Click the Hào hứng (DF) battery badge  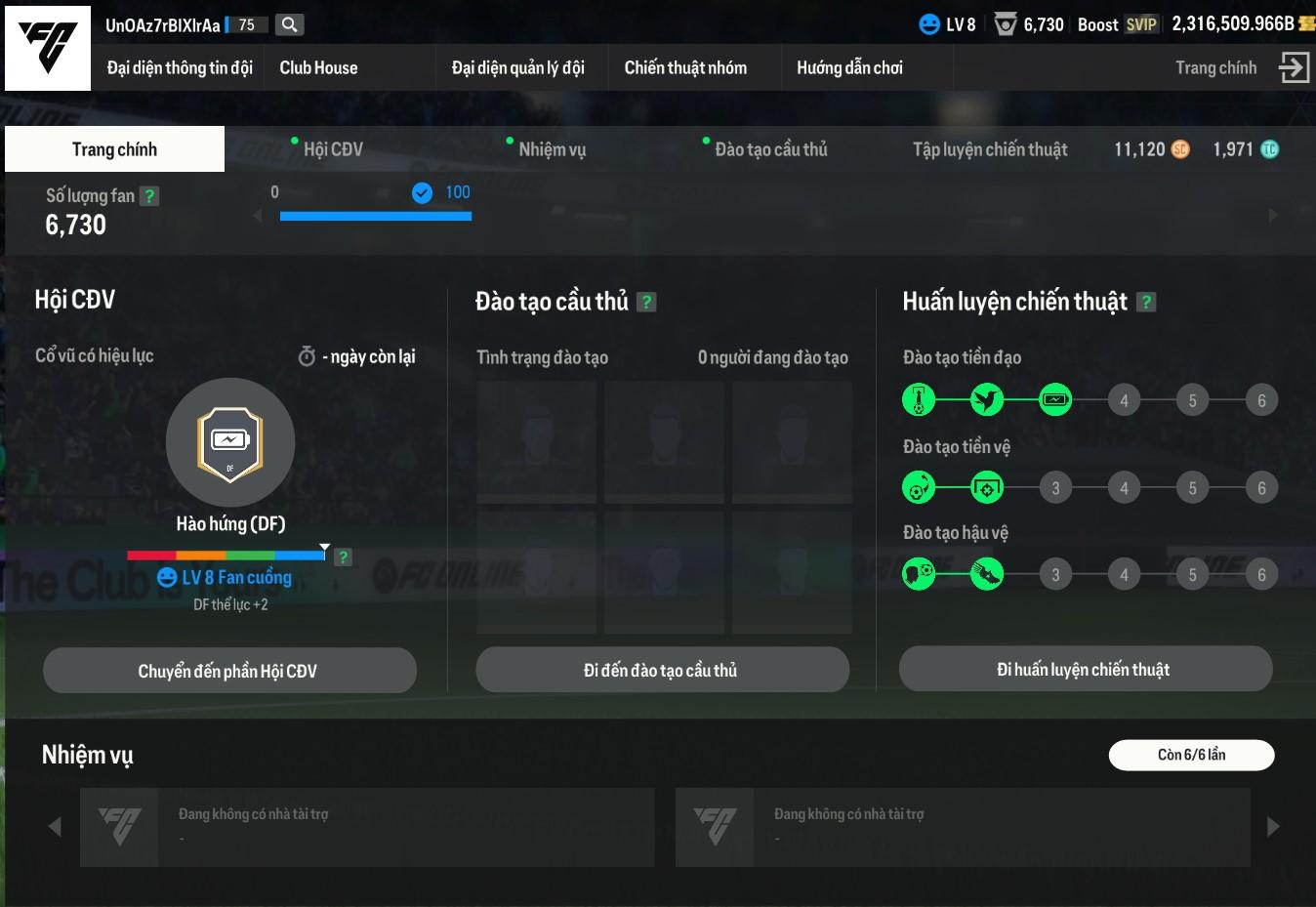coord(230,442)
